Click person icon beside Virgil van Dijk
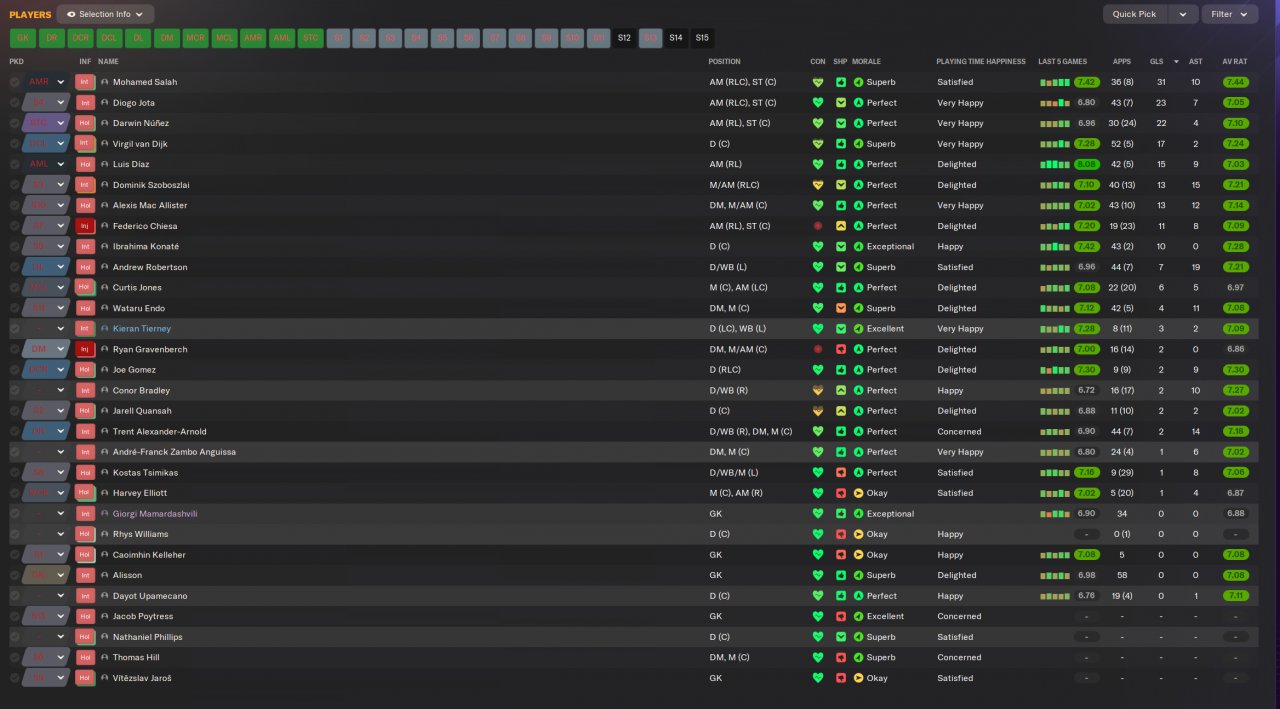Image resolution: width=1280 pixels, height=709 pixels. (x=105, y=144)
